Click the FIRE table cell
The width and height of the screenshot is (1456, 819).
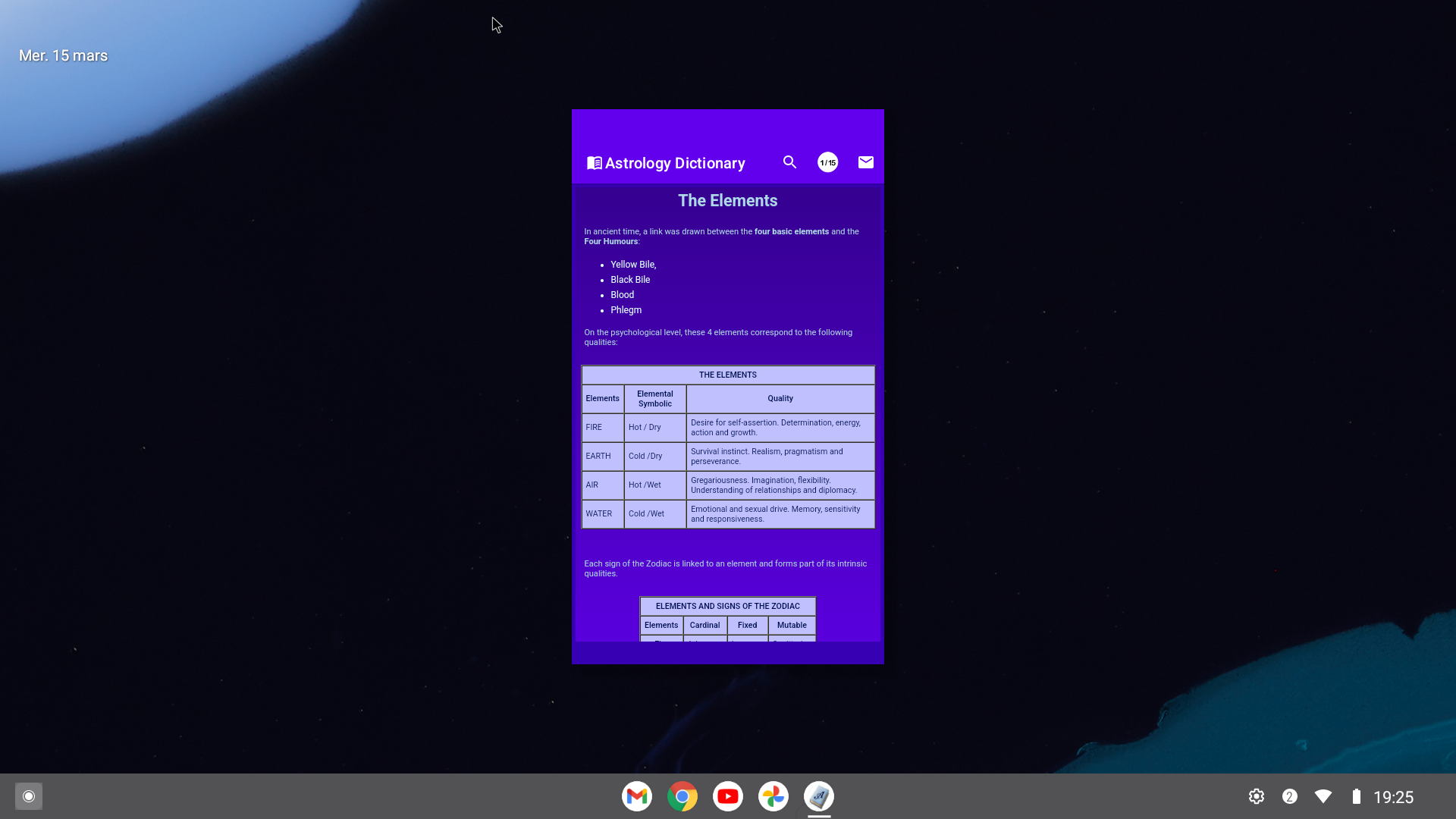click(603, 428)
